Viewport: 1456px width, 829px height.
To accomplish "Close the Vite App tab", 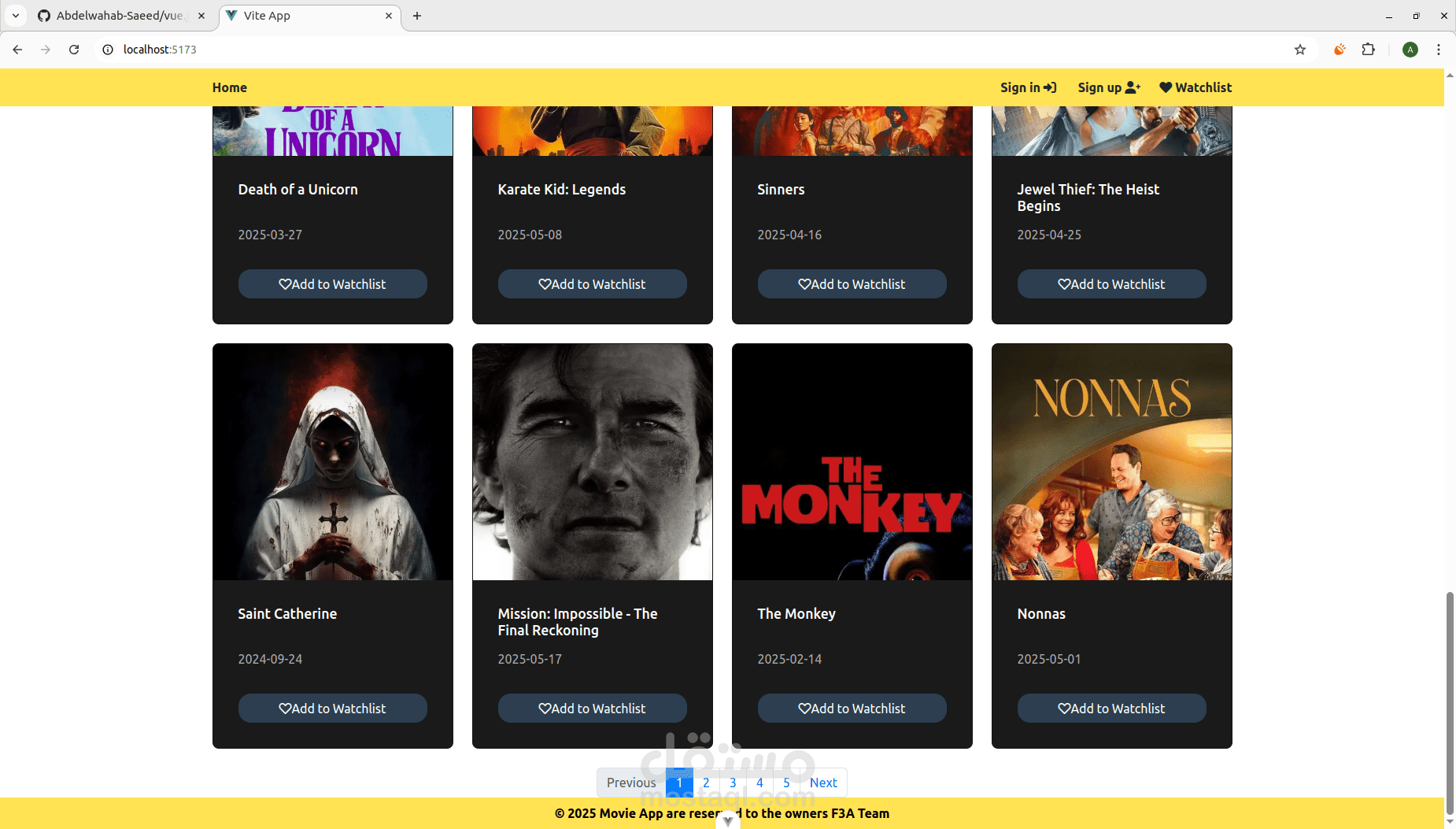I will (x=389, y=16).
